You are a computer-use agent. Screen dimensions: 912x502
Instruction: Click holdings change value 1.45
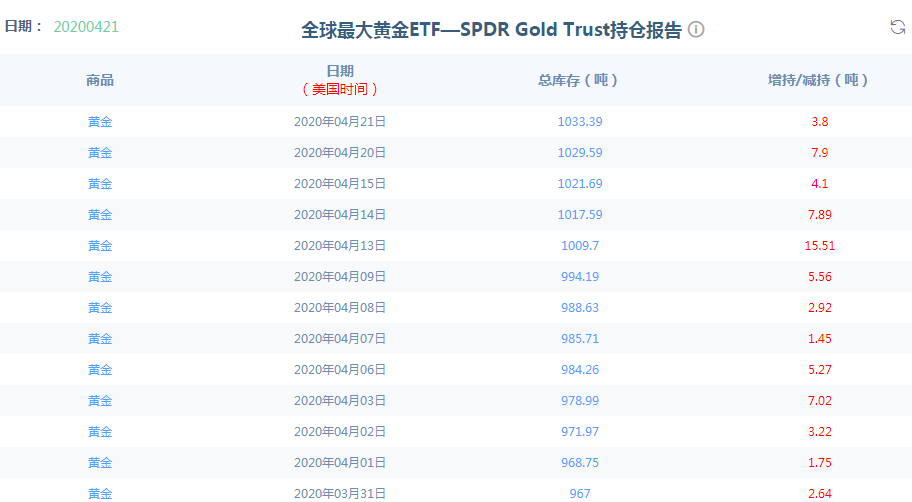click(x=820, y=339)
